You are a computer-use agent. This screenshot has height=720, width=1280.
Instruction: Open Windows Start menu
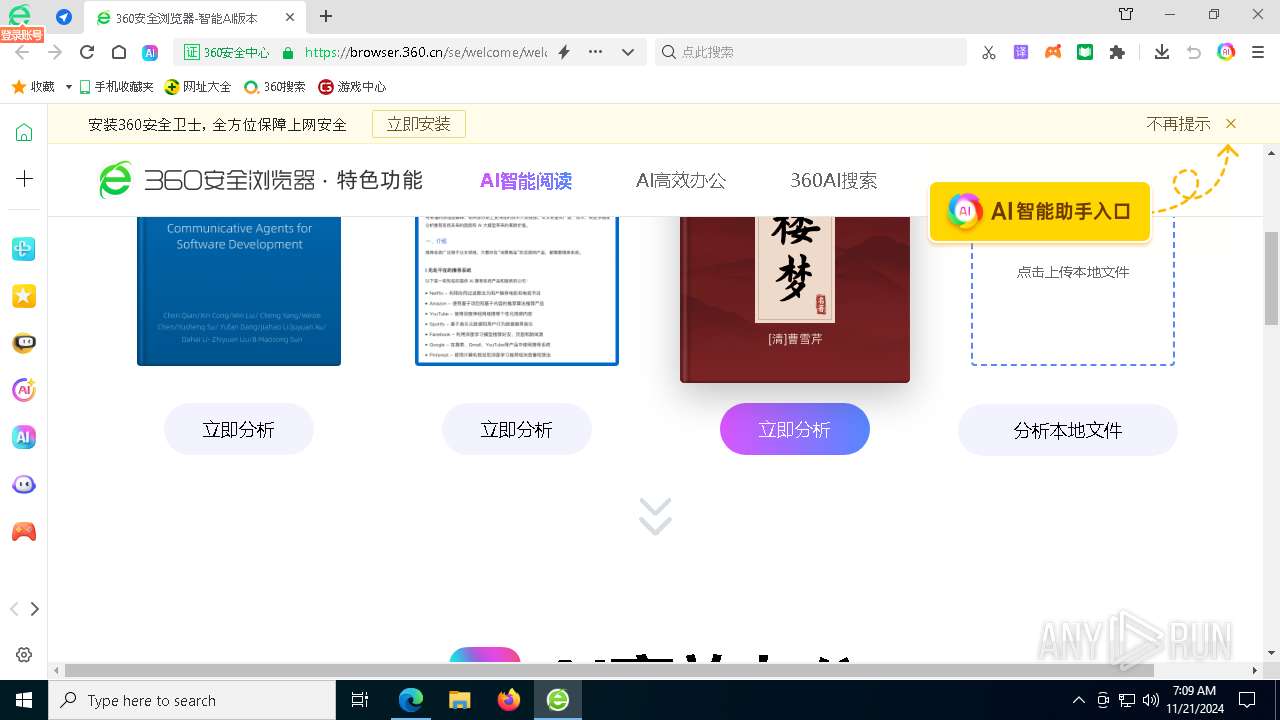click(x=24, y=700)
